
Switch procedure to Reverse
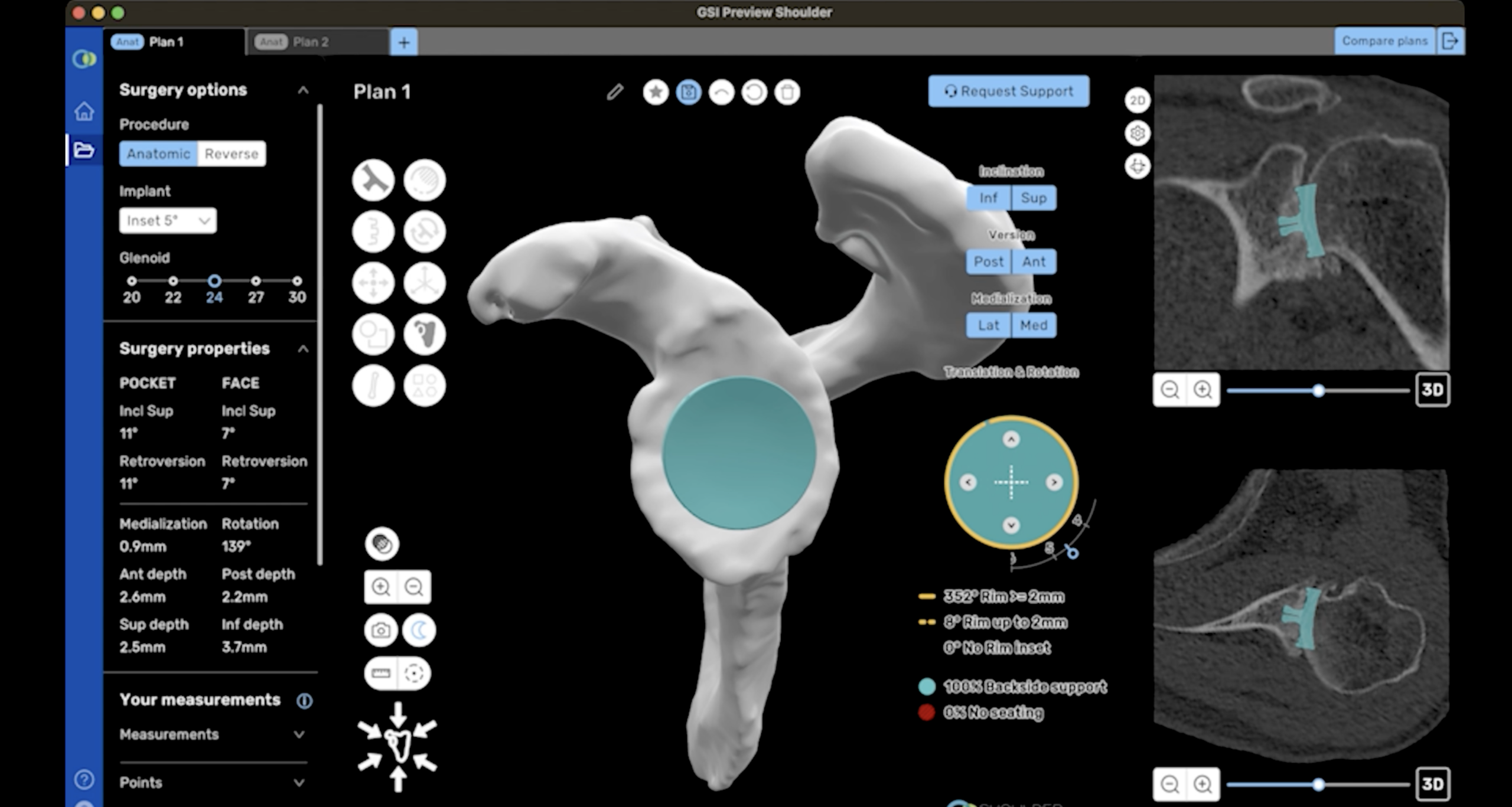point(232,154)
